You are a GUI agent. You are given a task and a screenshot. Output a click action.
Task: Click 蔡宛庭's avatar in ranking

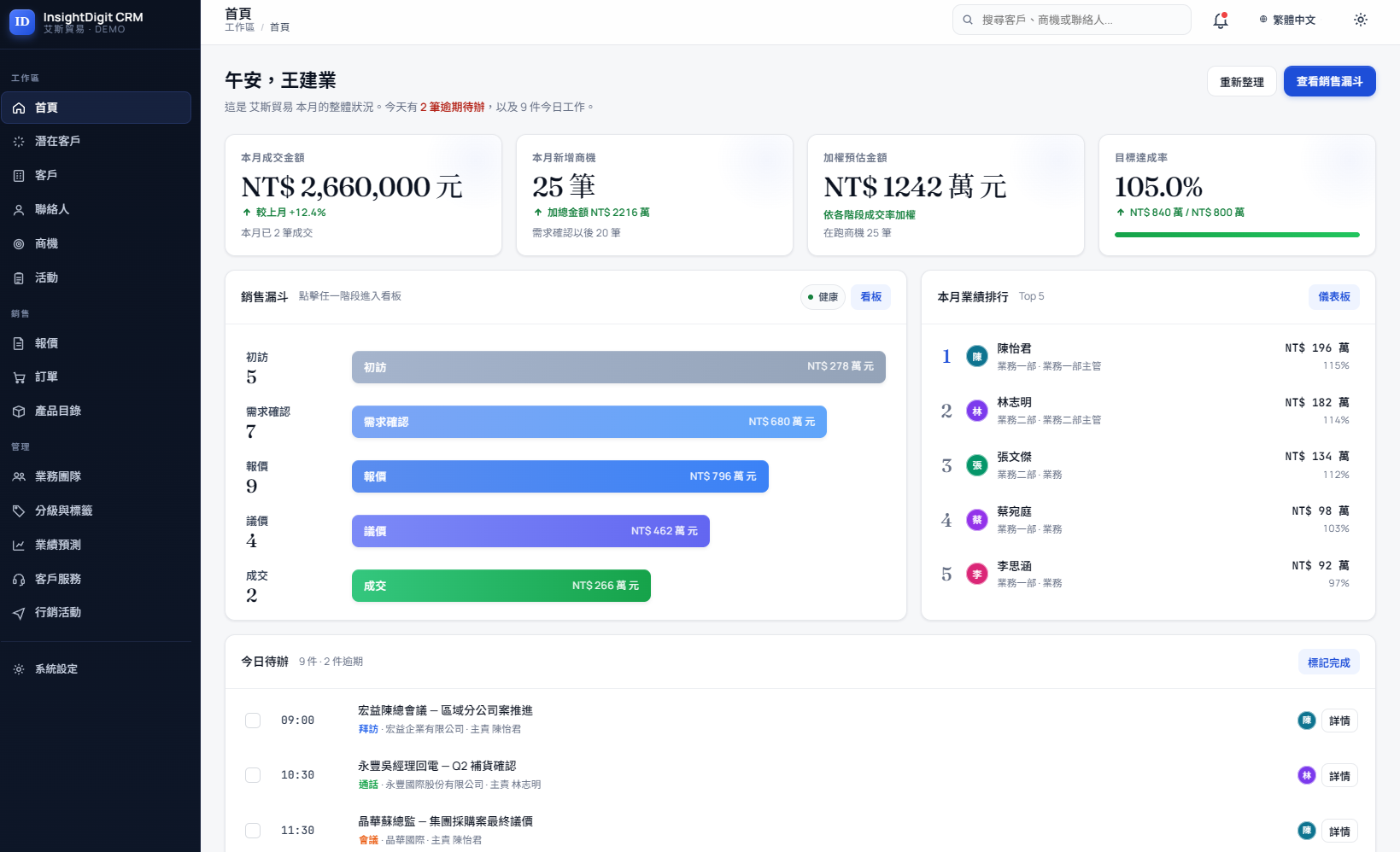pos(977,520)
